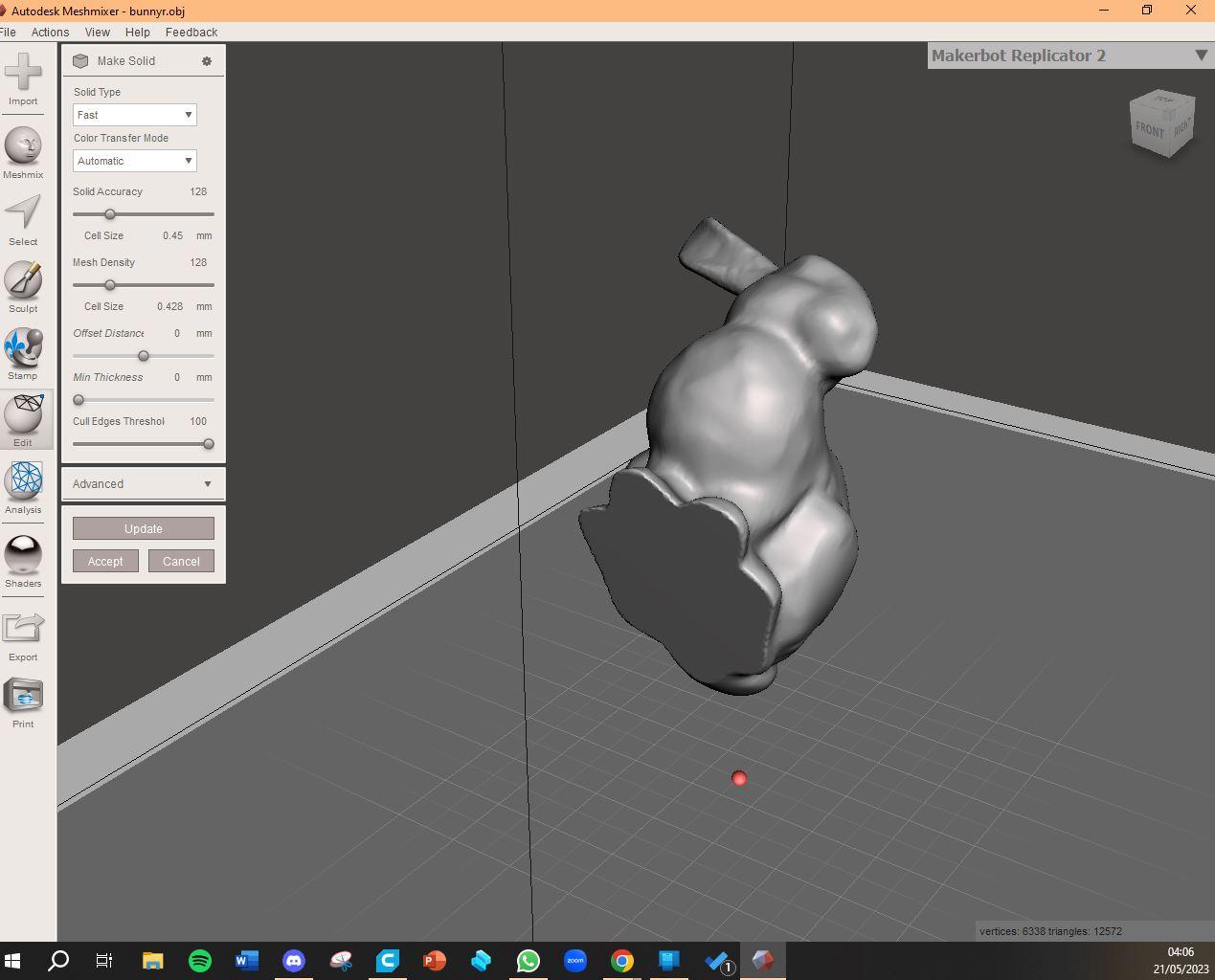Click the red pivot sphere
1215x980 pixels.
[739, 779]
